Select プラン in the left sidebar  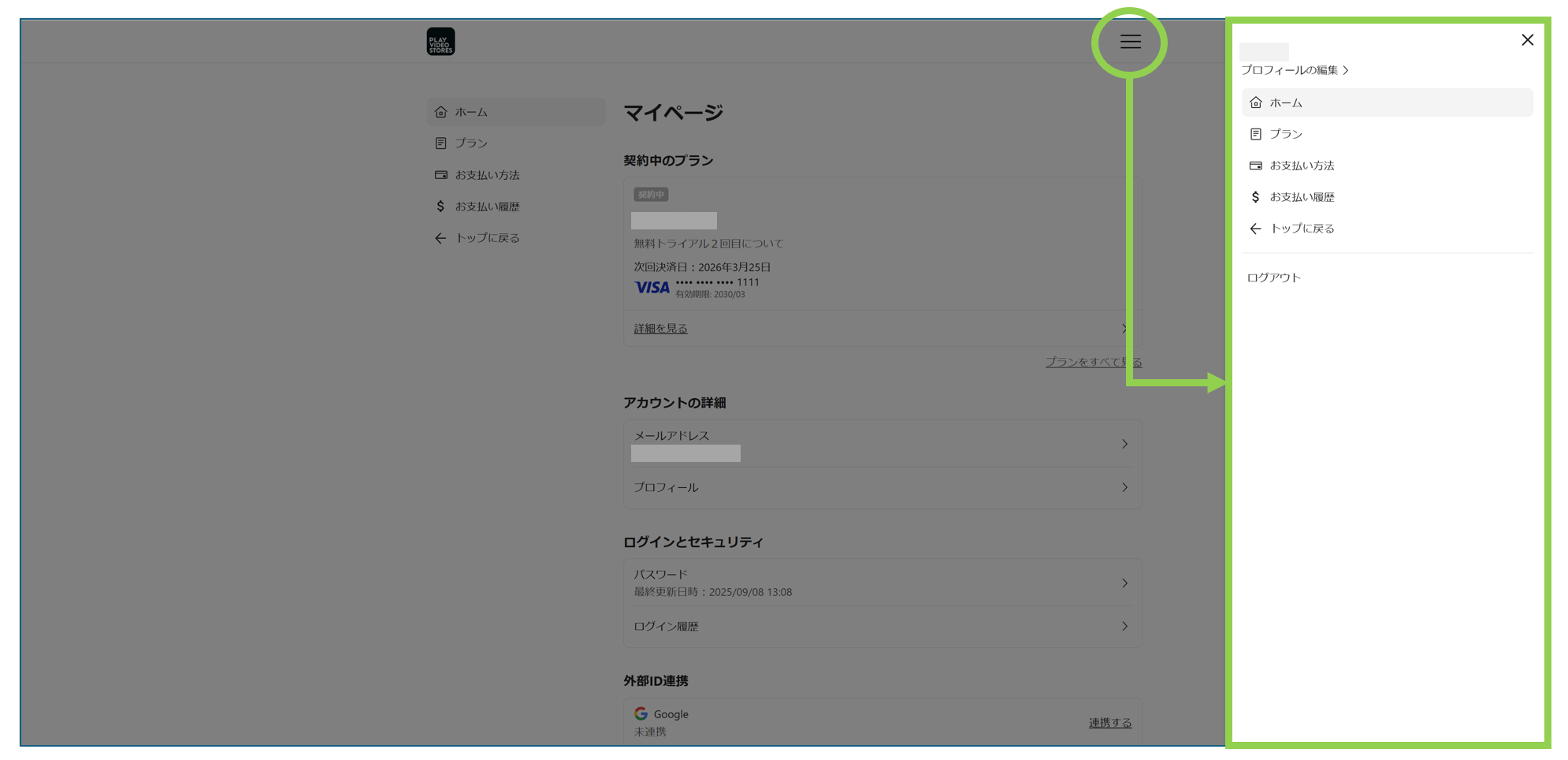pyautogui.click(x=471, y=143)
